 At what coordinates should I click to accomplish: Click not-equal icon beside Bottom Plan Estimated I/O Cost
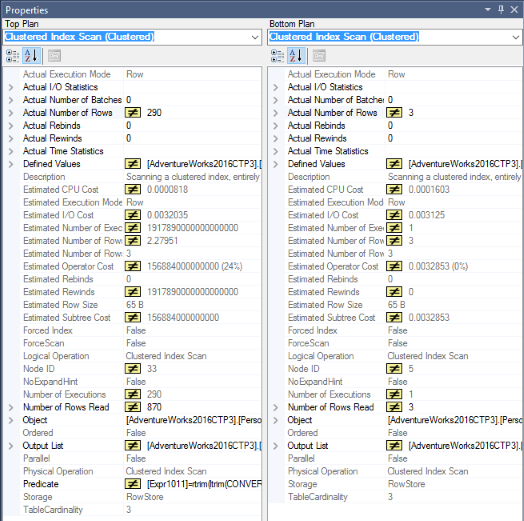(x=394, y=215)
